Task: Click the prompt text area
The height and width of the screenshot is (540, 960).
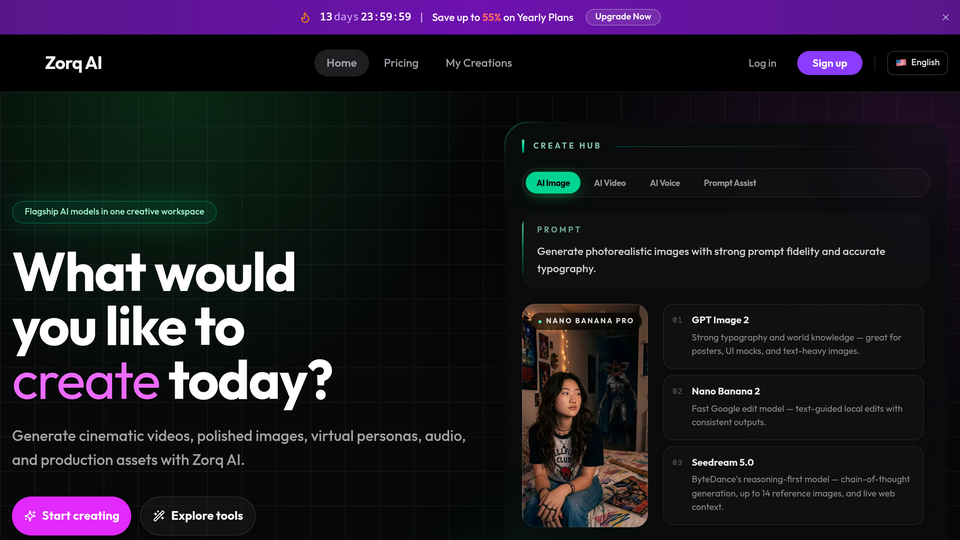Action: coord(726,250)
